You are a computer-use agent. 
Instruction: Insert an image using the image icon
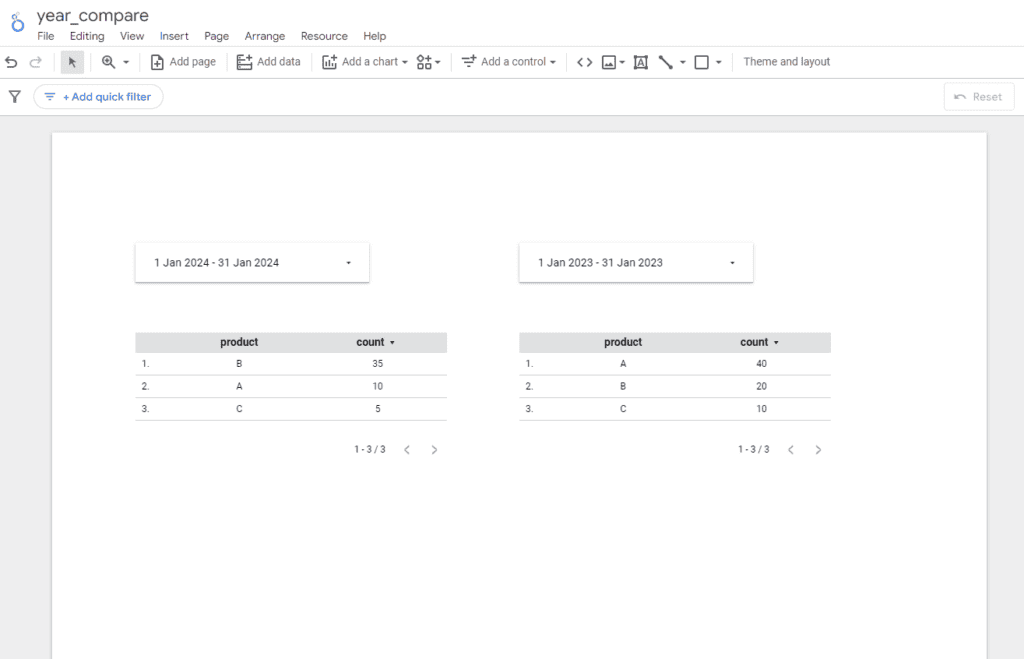609,62
